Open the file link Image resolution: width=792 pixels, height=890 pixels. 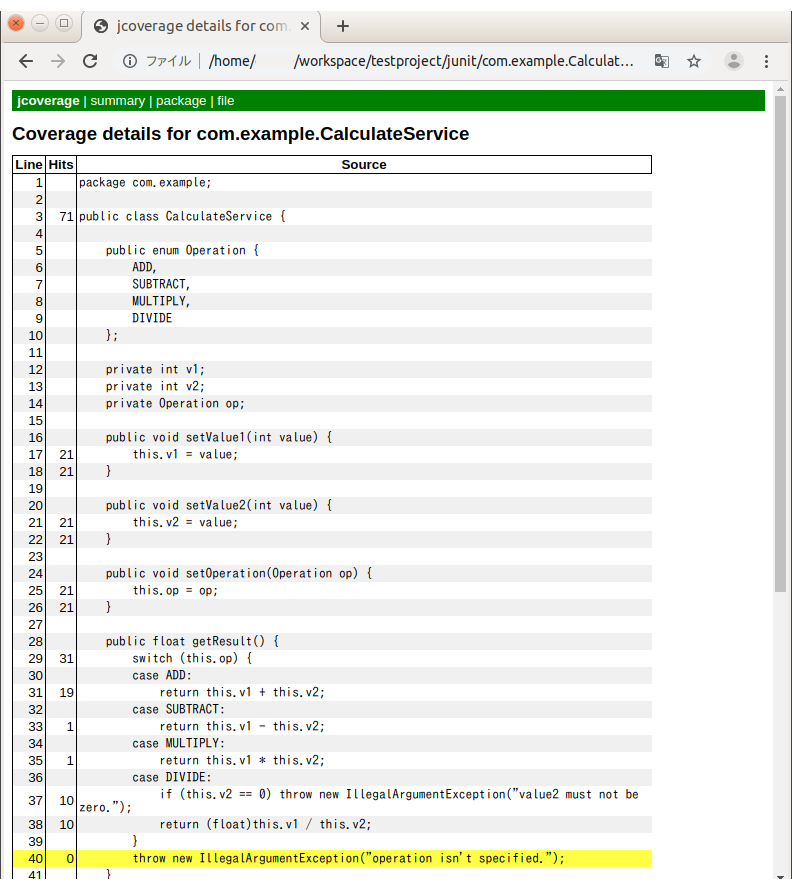(225, 101)
